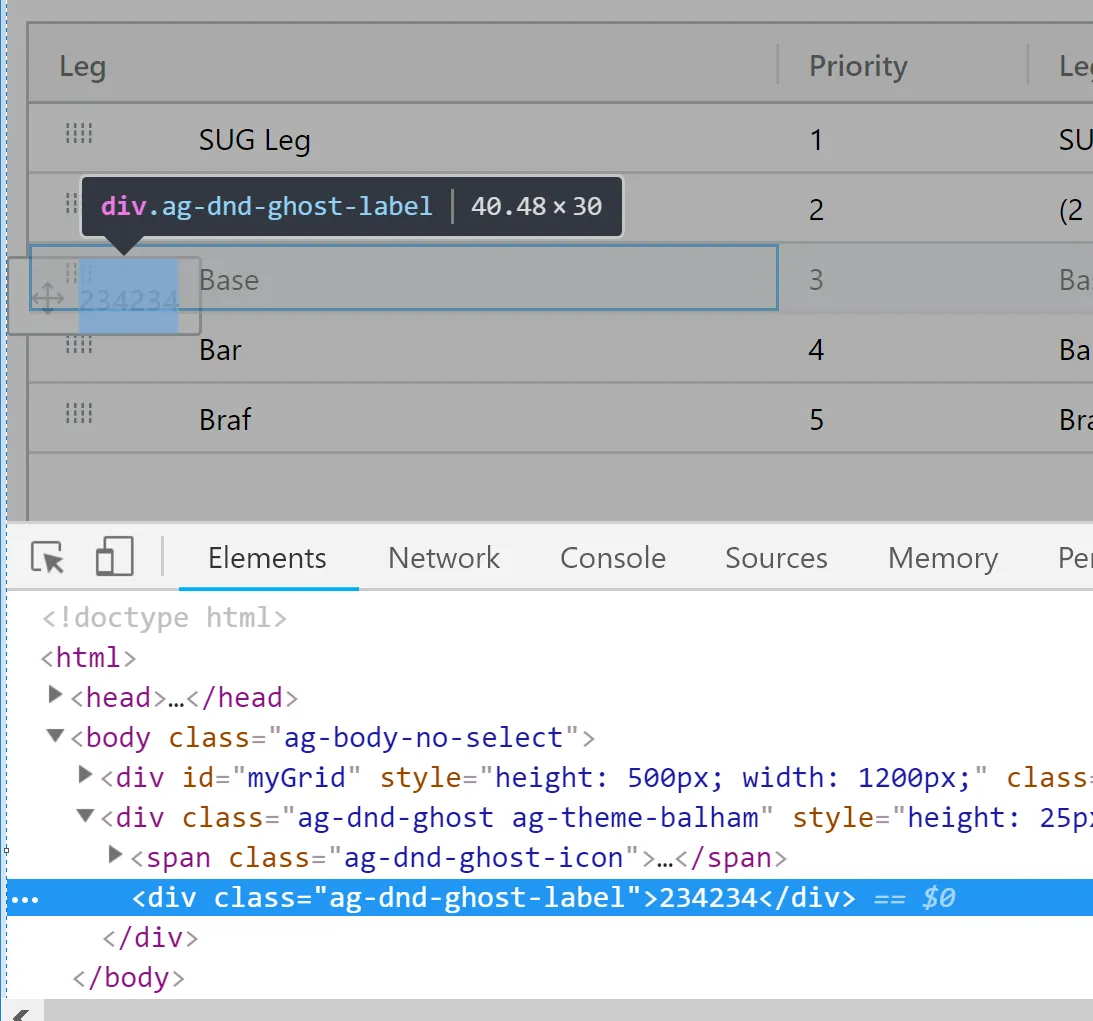This screenshot has height=1021, width=1093.
Task: Click priority cell with value 4
Action: (x=816, y=349)
